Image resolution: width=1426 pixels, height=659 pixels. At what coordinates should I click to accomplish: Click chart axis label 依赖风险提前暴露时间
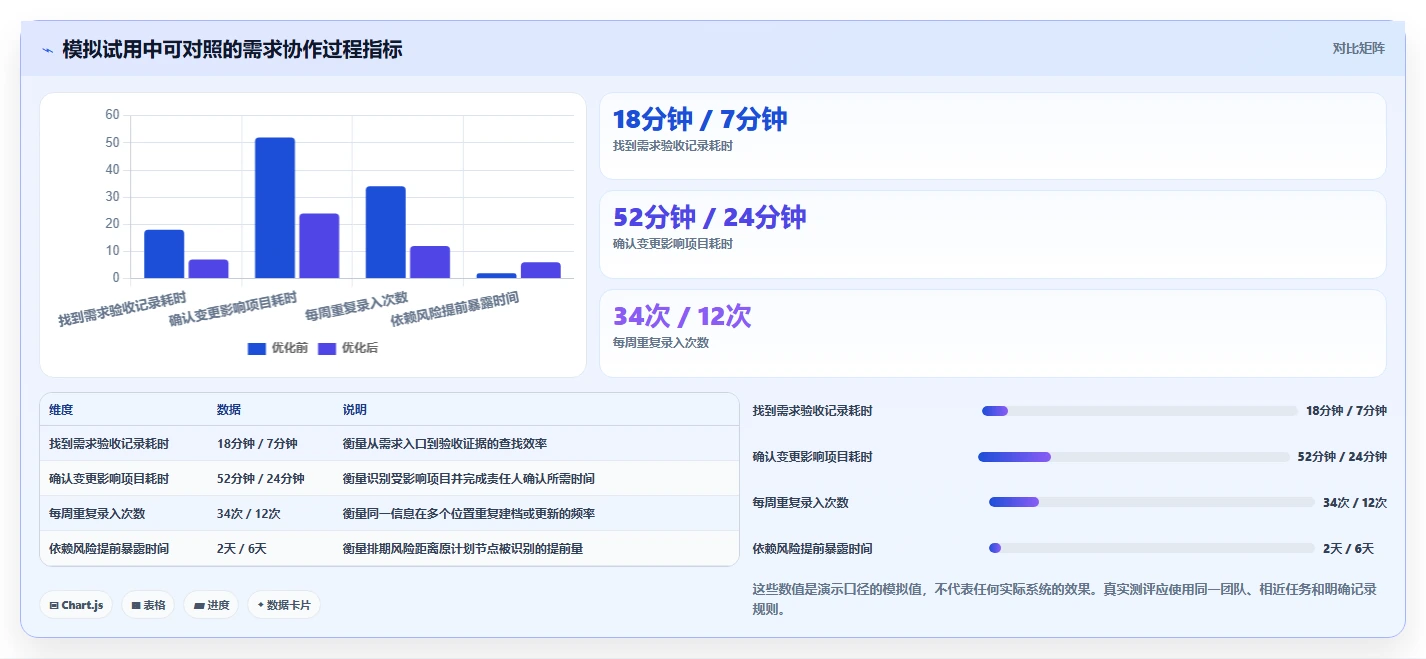click(x=455, y=310)
